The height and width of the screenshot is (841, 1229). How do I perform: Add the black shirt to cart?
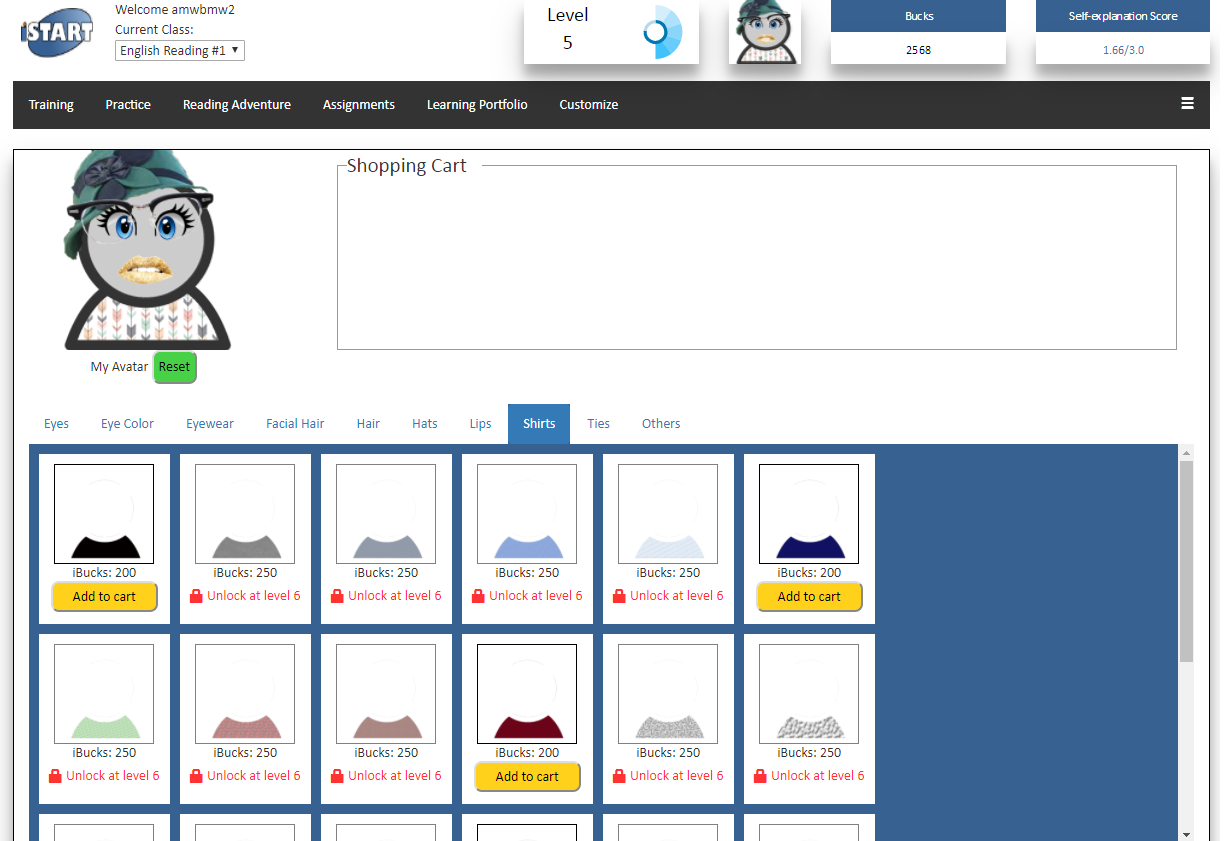click(x=104, y=597)
